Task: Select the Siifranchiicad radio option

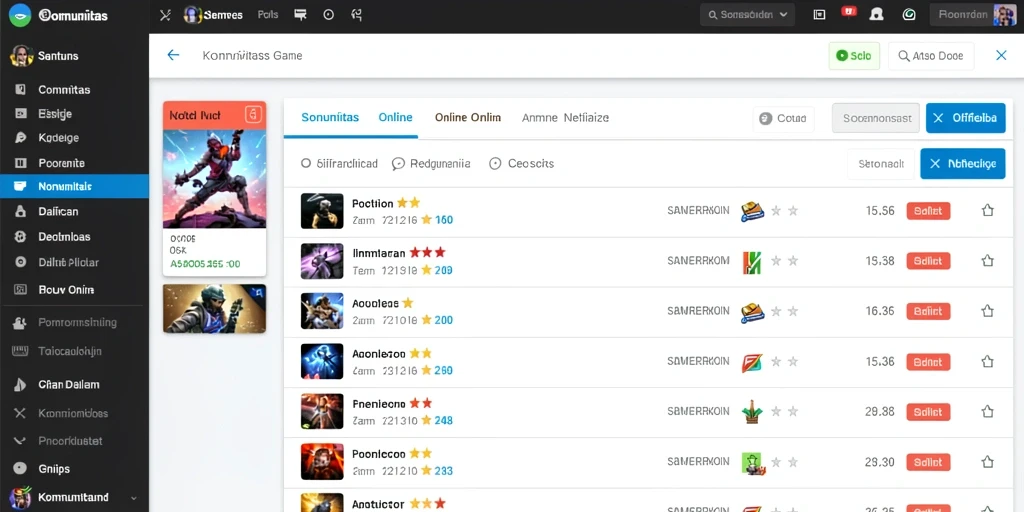Action: click(x=339, y=164)
